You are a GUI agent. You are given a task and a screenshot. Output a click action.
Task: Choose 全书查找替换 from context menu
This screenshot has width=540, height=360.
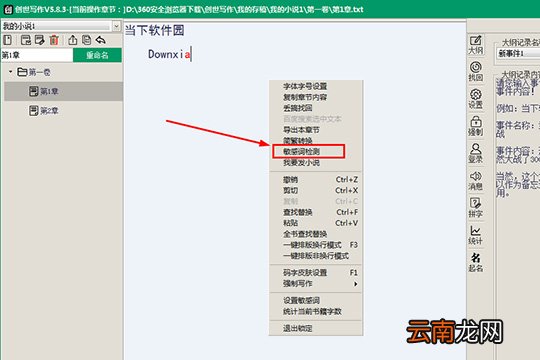point(315,234)
